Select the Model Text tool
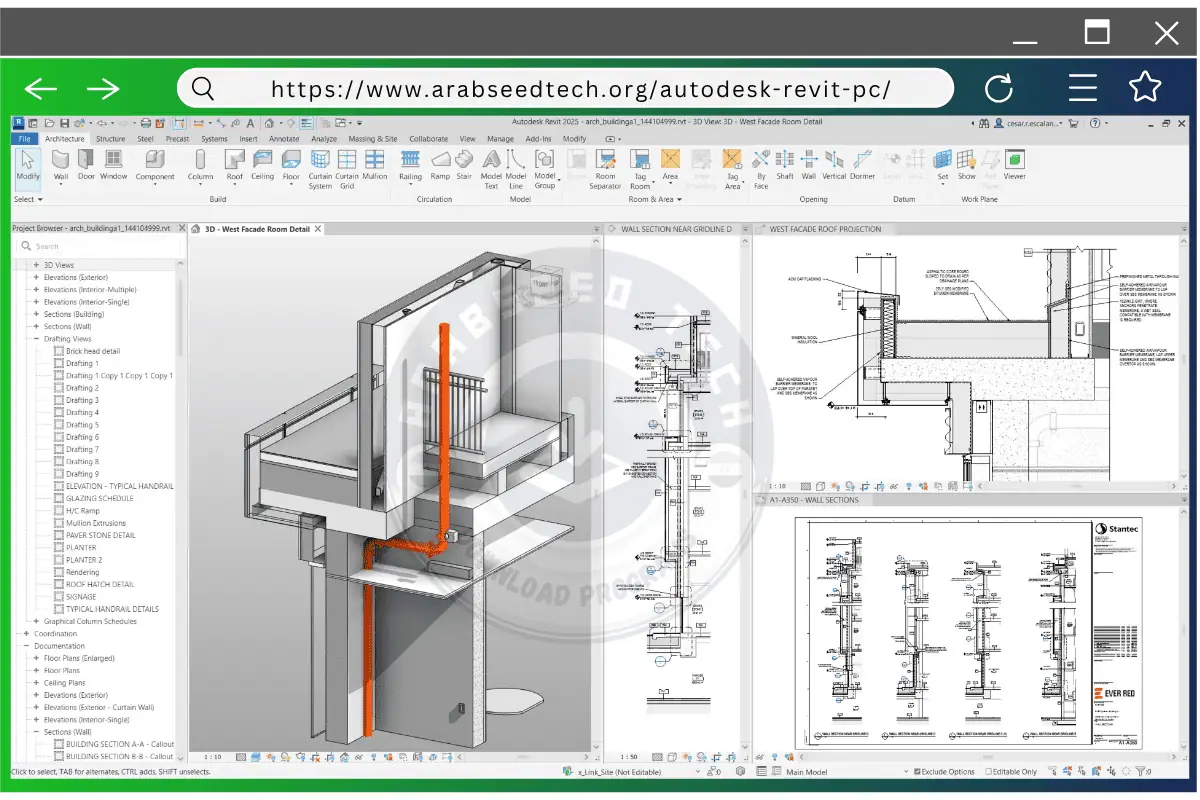This screenshot has height=800, width=1200. [491, 169]
